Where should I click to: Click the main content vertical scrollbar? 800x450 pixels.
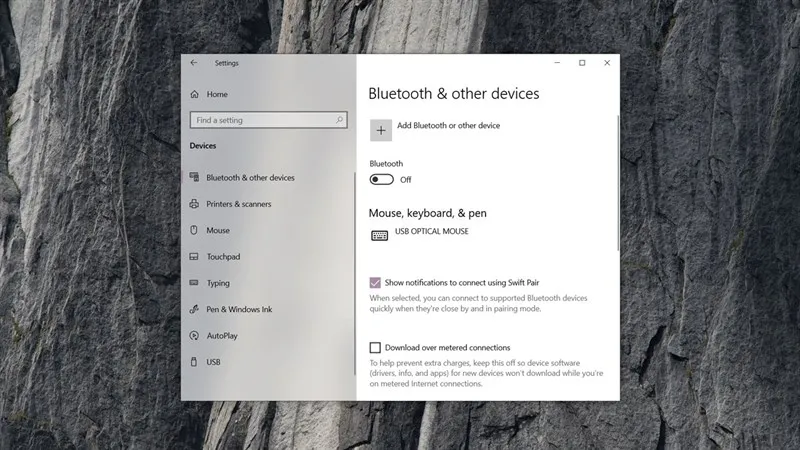tap(618, 183)
